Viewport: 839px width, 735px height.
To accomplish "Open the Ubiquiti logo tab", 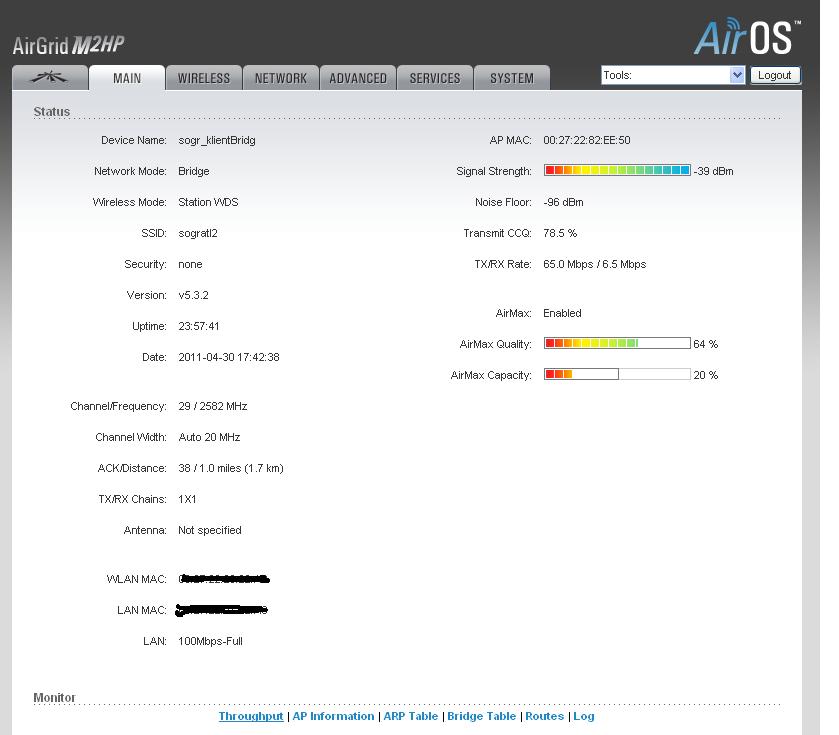I will 50,78.
